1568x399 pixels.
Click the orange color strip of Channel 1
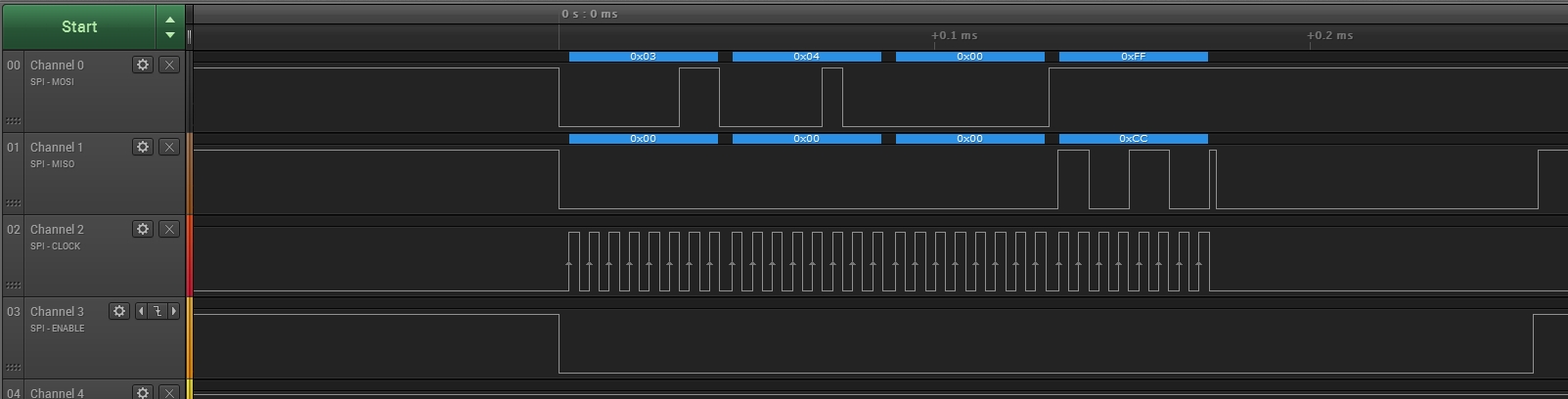(190, 173)
